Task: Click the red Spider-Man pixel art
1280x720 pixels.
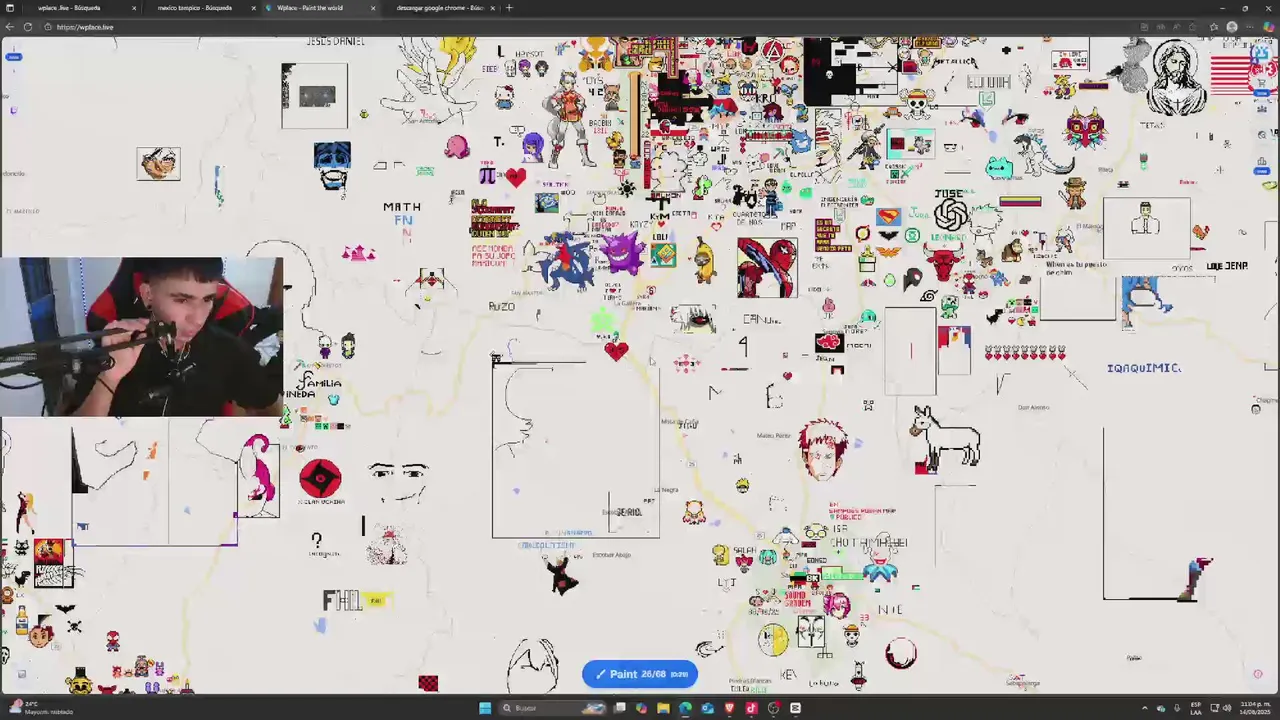Action: pos(767,267)
